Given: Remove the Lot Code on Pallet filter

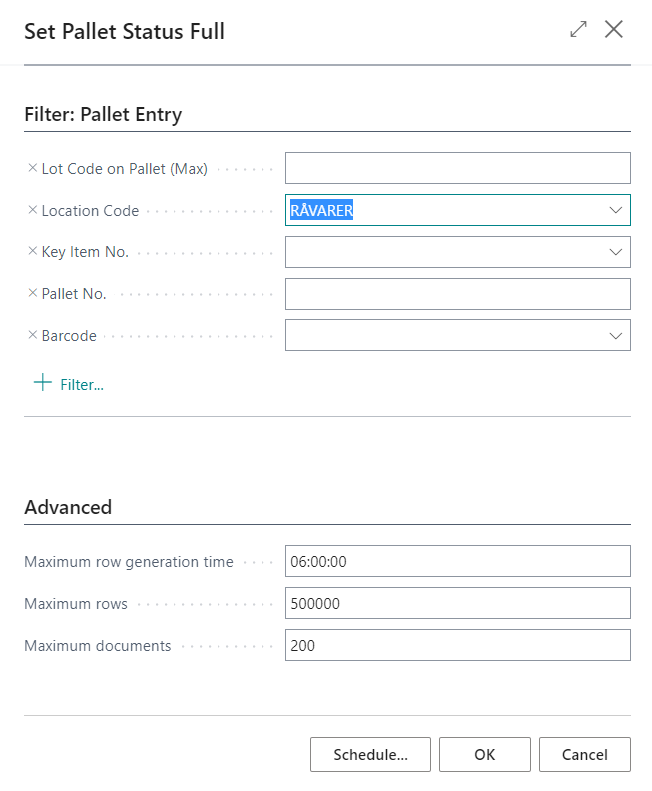Looking at the screenshot, I should (x=32, y=169).
